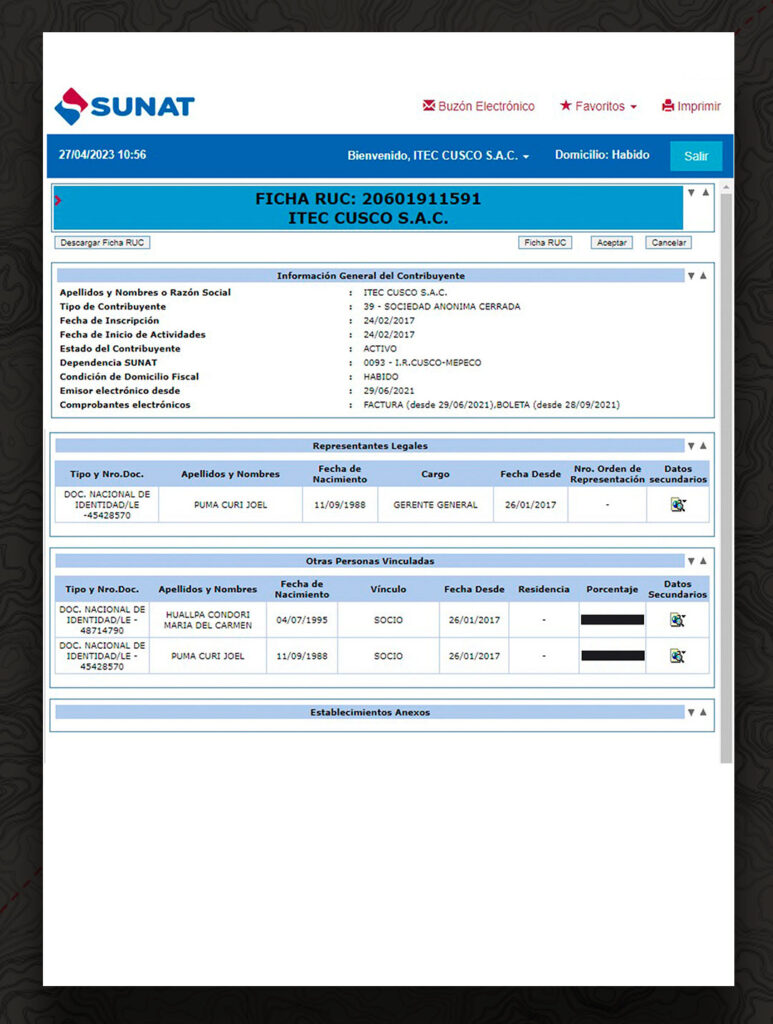Click '0093 - I.R.CUSCO-MEPECO' value
773x1024 pixels.
pyautogui.click(x=422, y=362)
